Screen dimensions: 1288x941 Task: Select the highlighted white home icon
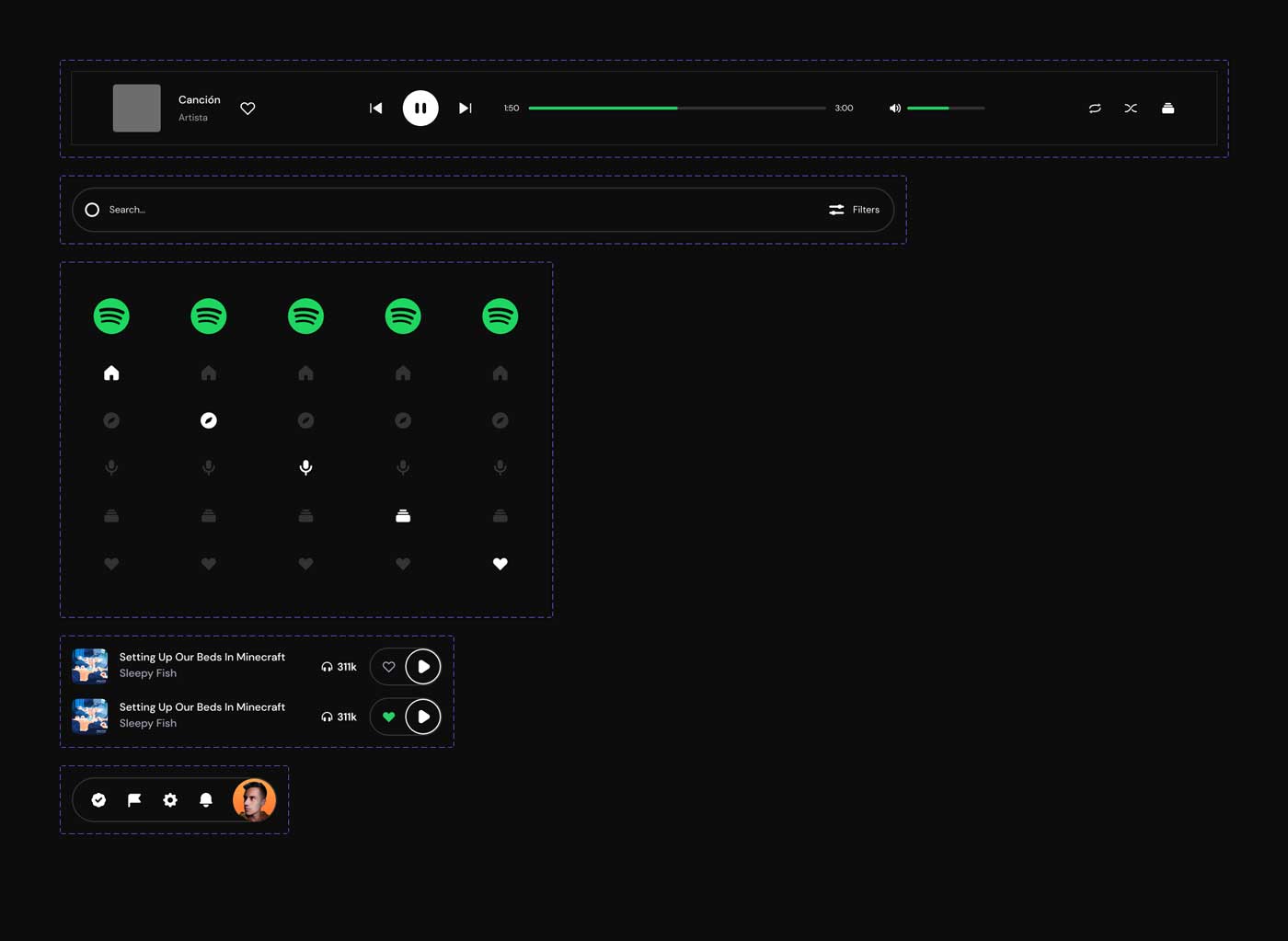point(111,373)
